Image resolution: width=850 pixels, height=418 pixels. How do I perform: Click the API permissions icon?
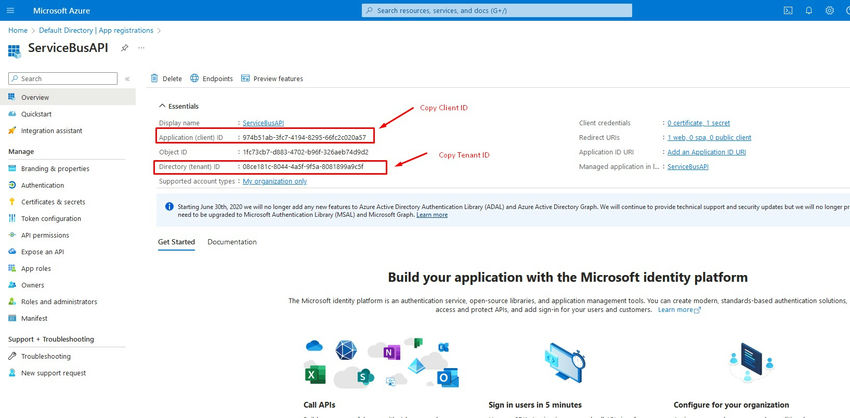(x=12, y=235)
